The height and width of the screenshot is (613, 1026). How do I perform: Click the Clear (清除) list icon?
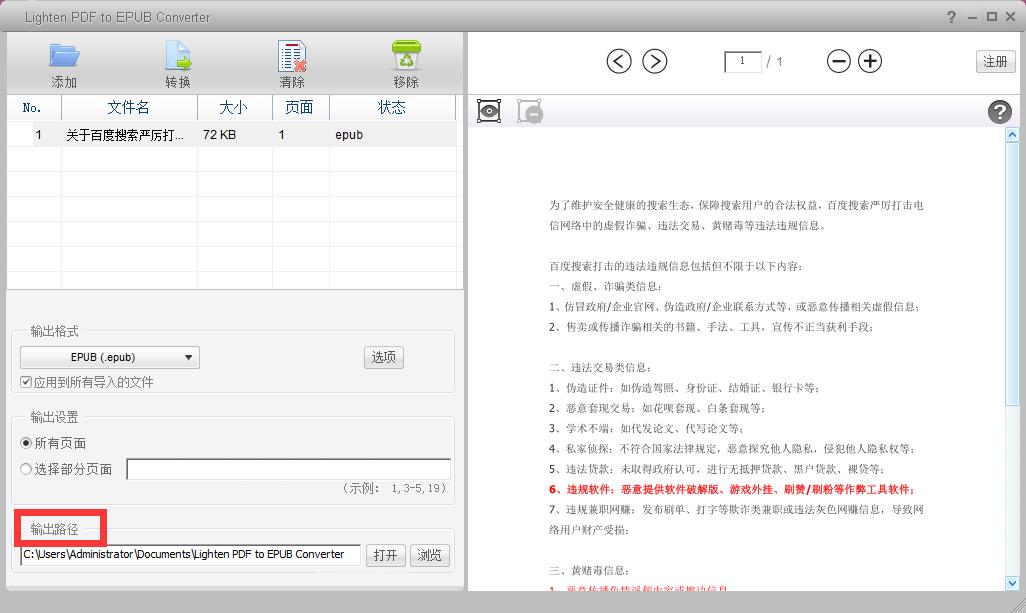point(292,56)
